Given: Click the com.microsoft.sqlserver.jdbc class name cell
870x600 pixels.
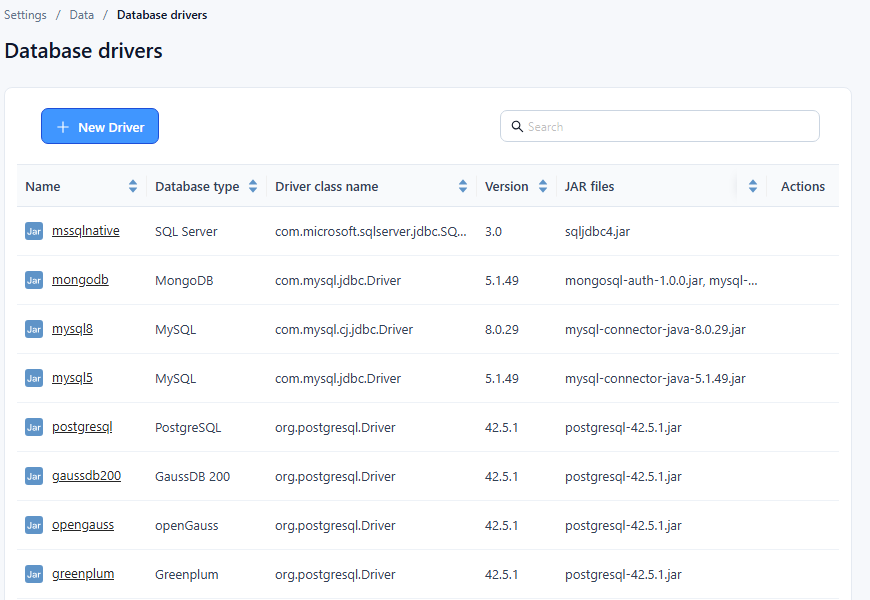Looking at the screenshot, I should [371, 231].
